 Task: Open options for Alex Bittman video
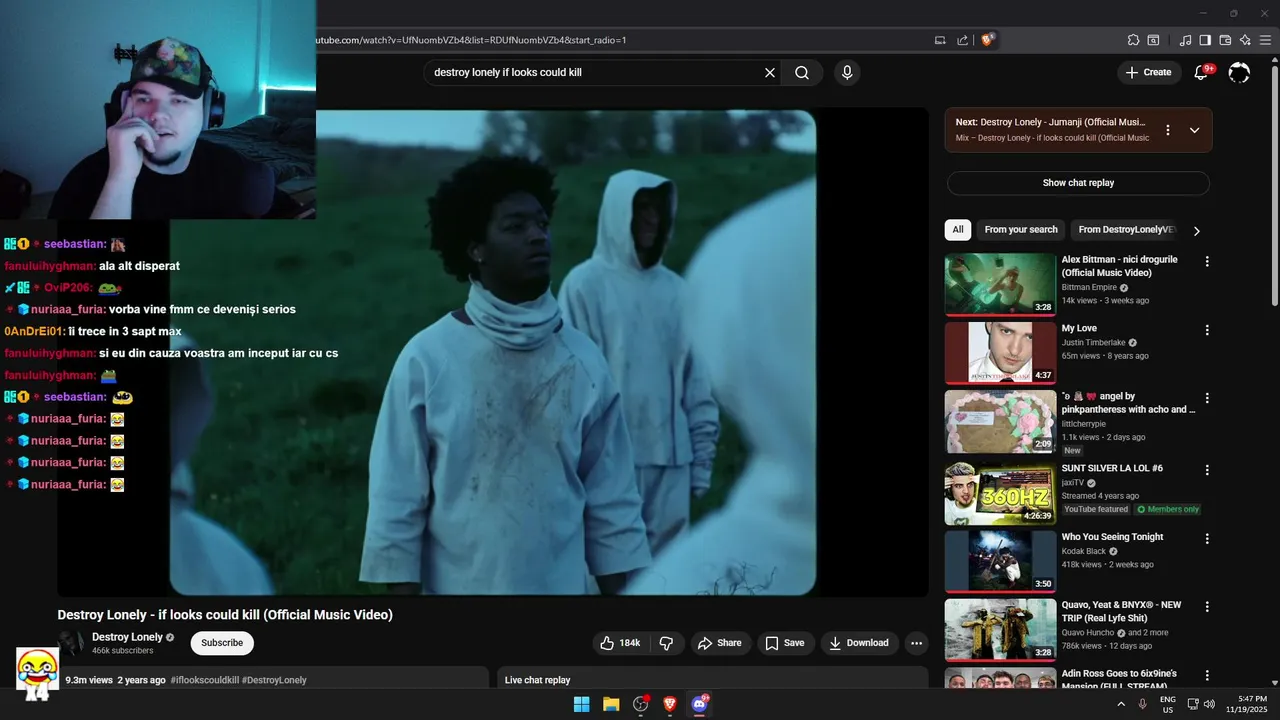coord(1207,261)
